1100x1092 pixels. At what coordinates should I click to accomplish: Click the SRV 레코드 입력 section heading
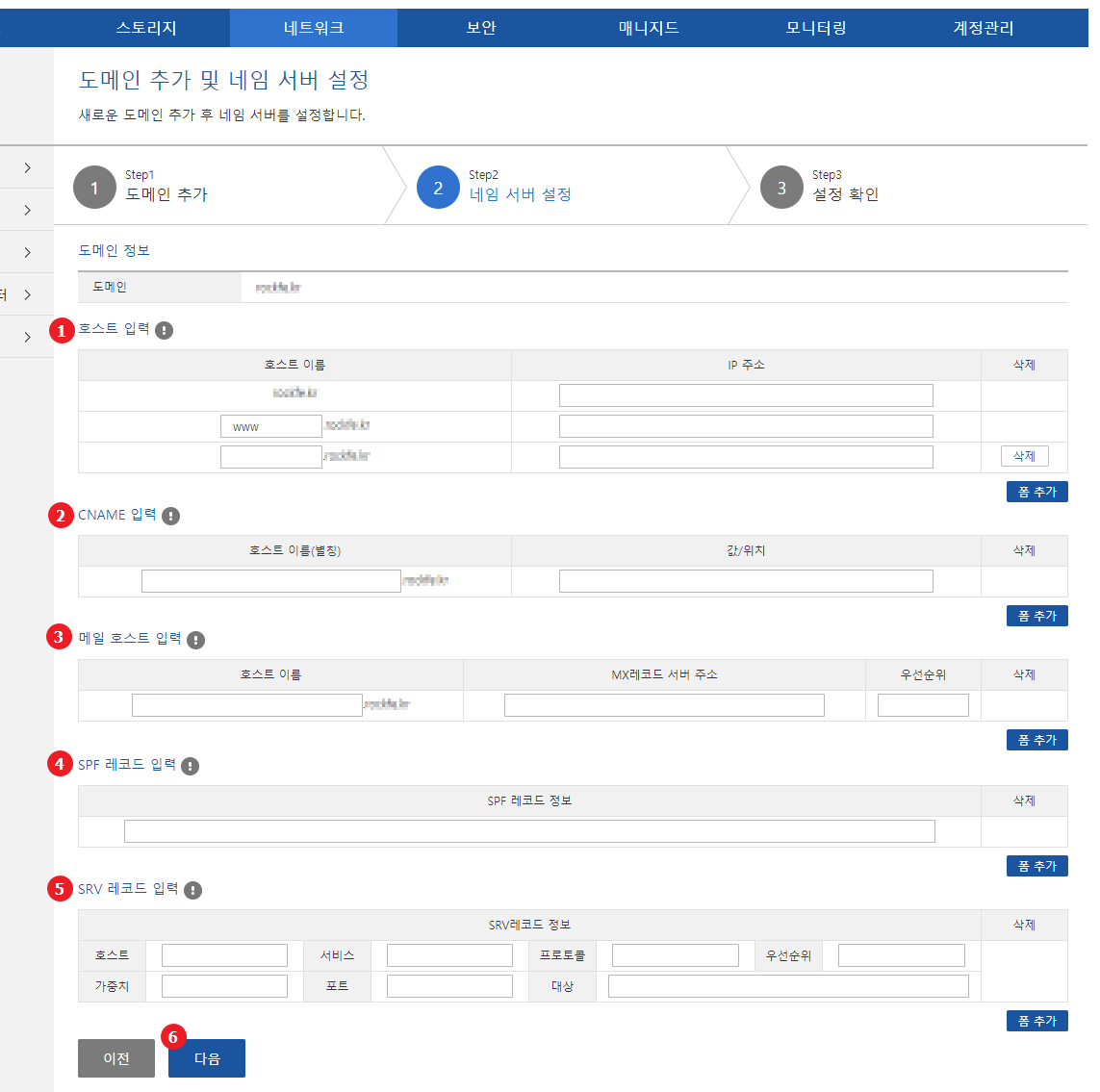128,889
